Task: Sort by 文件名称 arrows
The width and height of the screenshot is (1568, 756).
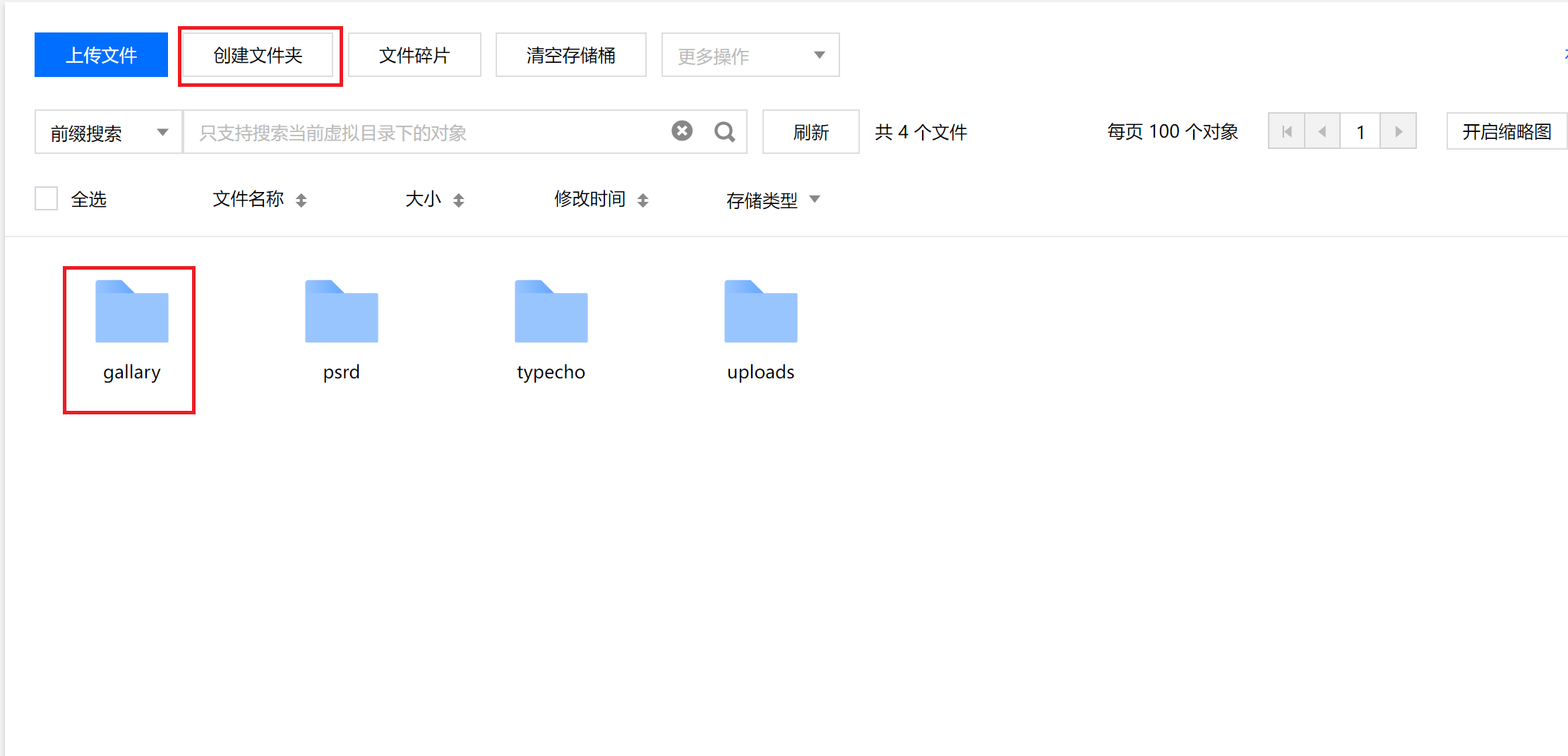Action: [x=301, y=200]
